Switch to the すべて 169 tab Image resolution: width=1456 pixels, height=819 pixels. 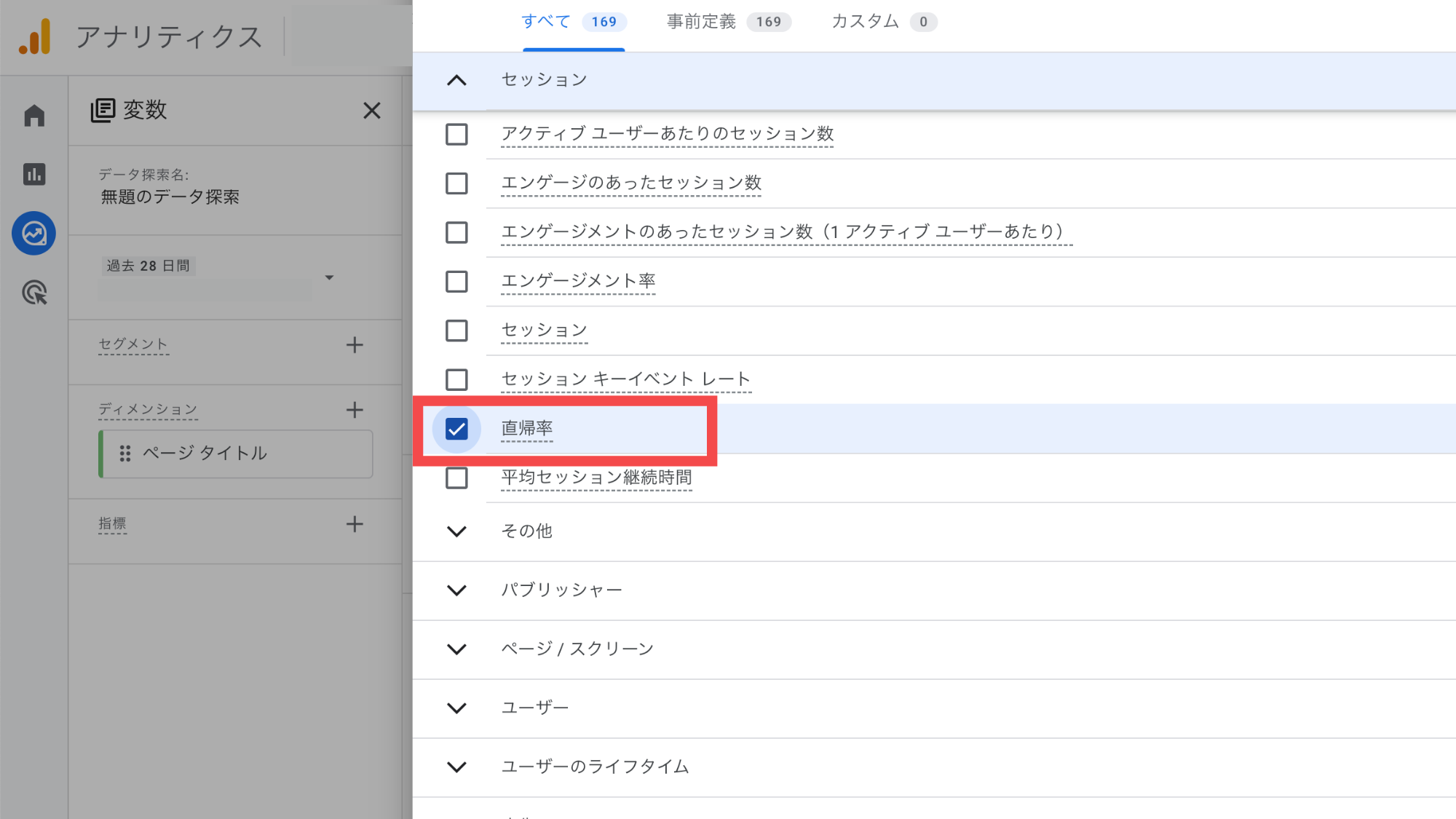pos(574,22)
